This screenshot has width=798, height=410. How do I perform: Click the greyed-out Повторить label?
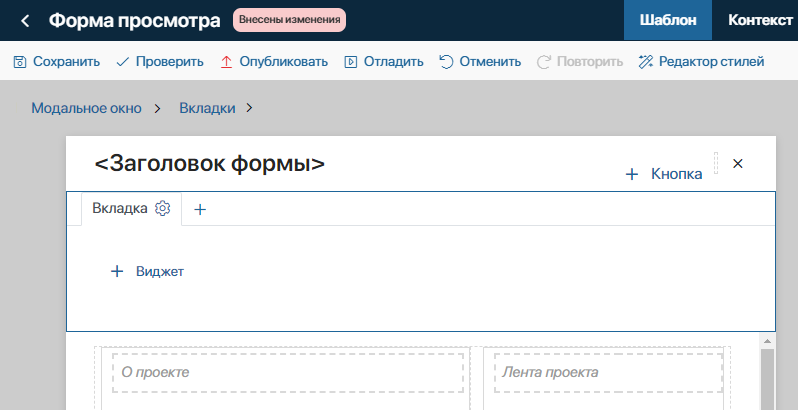(x=590, y=62)
